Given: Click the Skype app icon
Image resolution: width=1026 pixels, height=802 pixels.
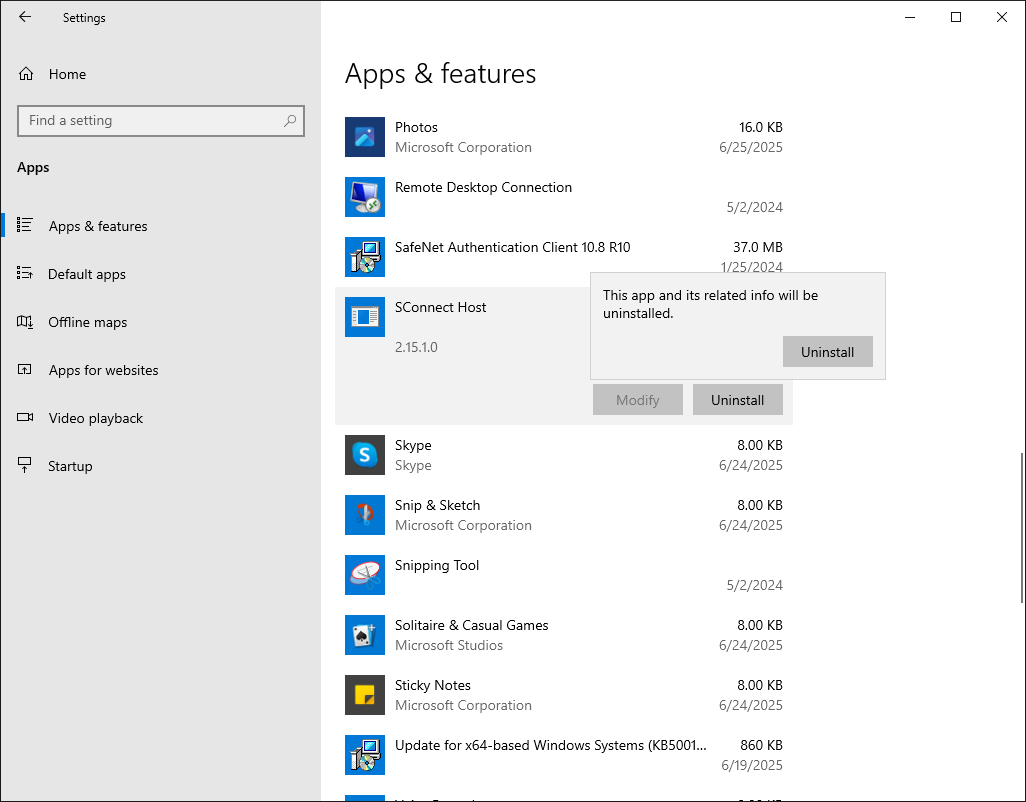Looking at the screenshot, I should coord(364,455).
